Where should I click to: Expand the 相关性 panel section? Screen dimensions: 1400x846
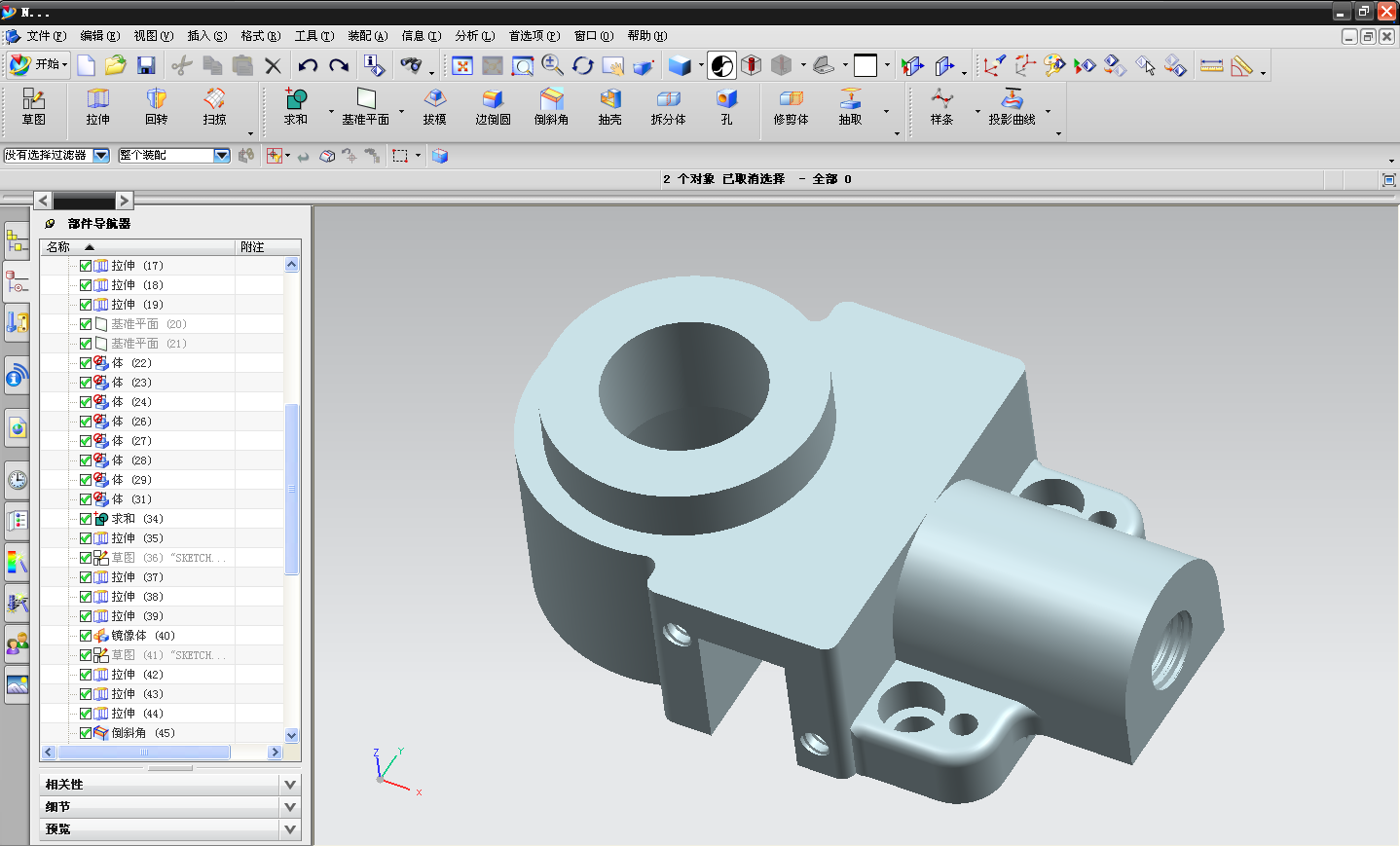tap(290, 785)
